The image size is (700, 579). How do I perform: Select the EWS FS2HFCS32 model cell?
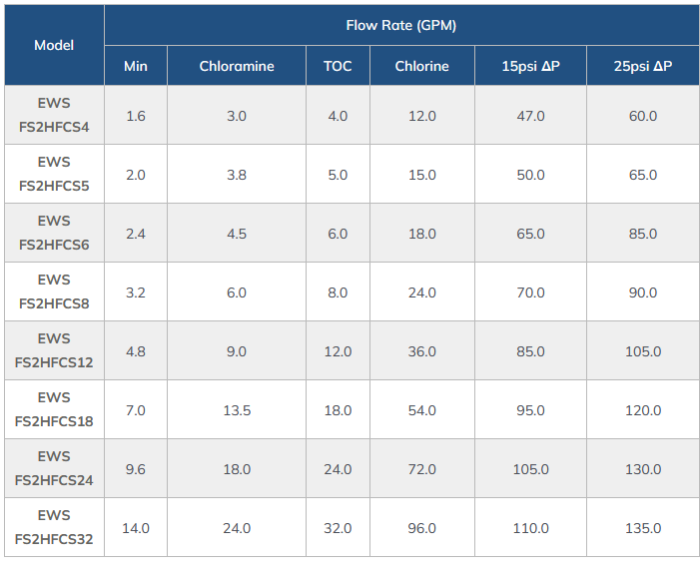54,528
